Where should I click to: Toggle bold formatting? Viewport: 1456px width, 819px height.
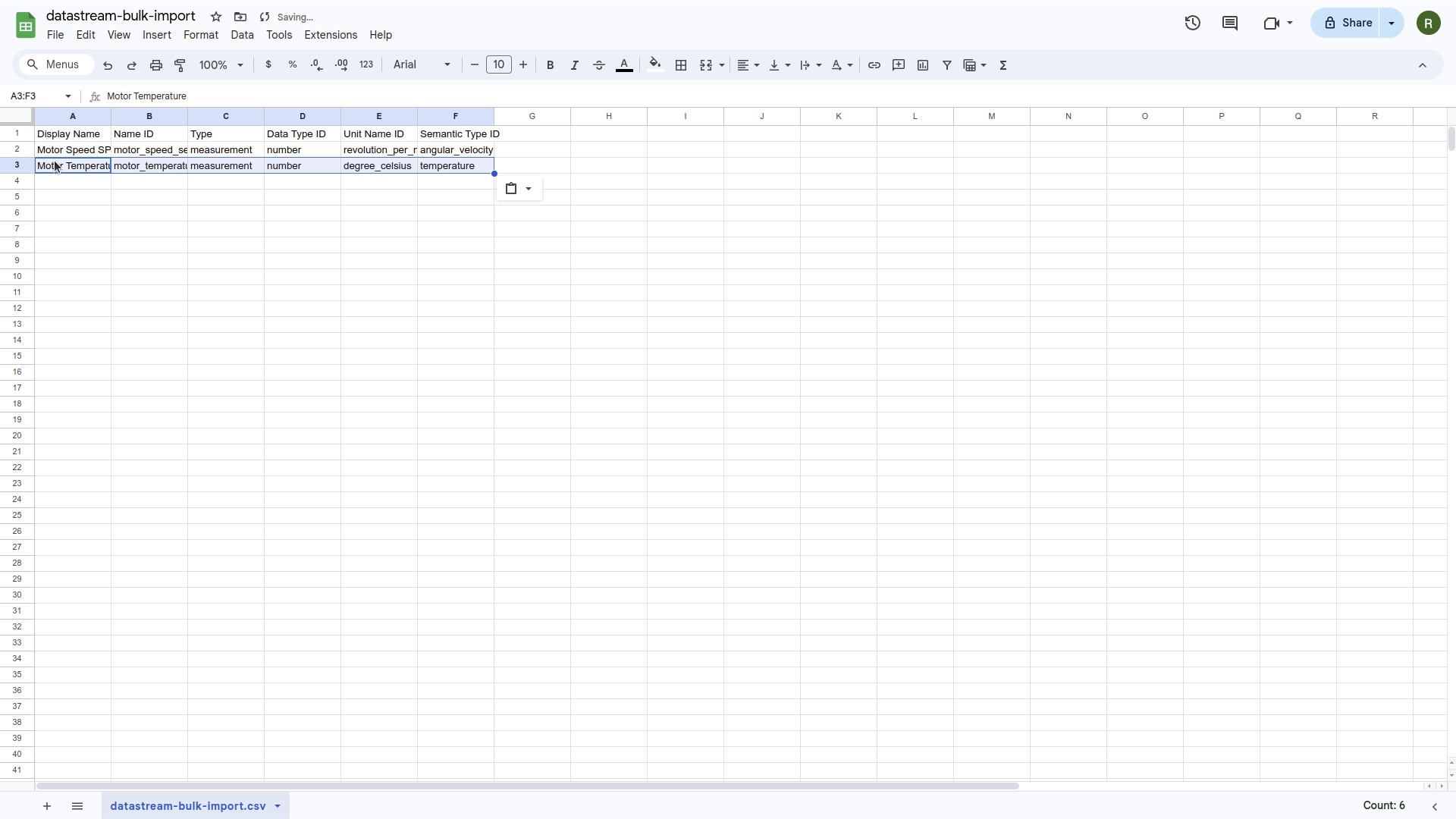pyautogui.click(x=551, y=65)
